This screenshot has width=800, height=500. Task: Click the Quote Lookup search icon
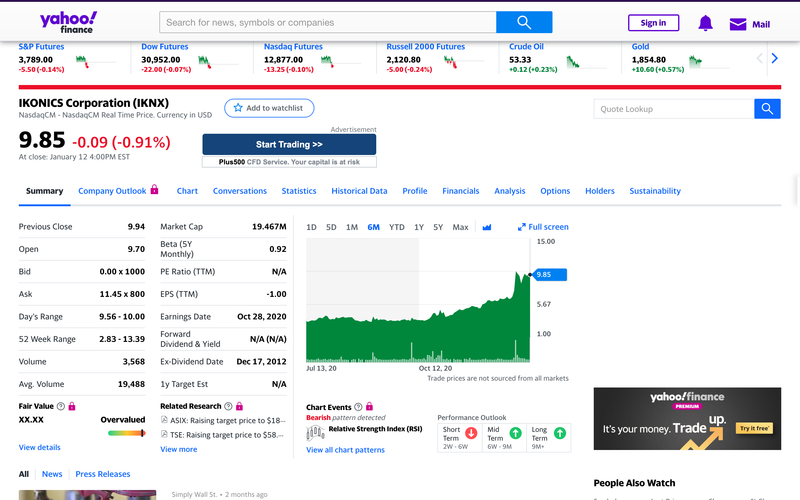point(767,109)
